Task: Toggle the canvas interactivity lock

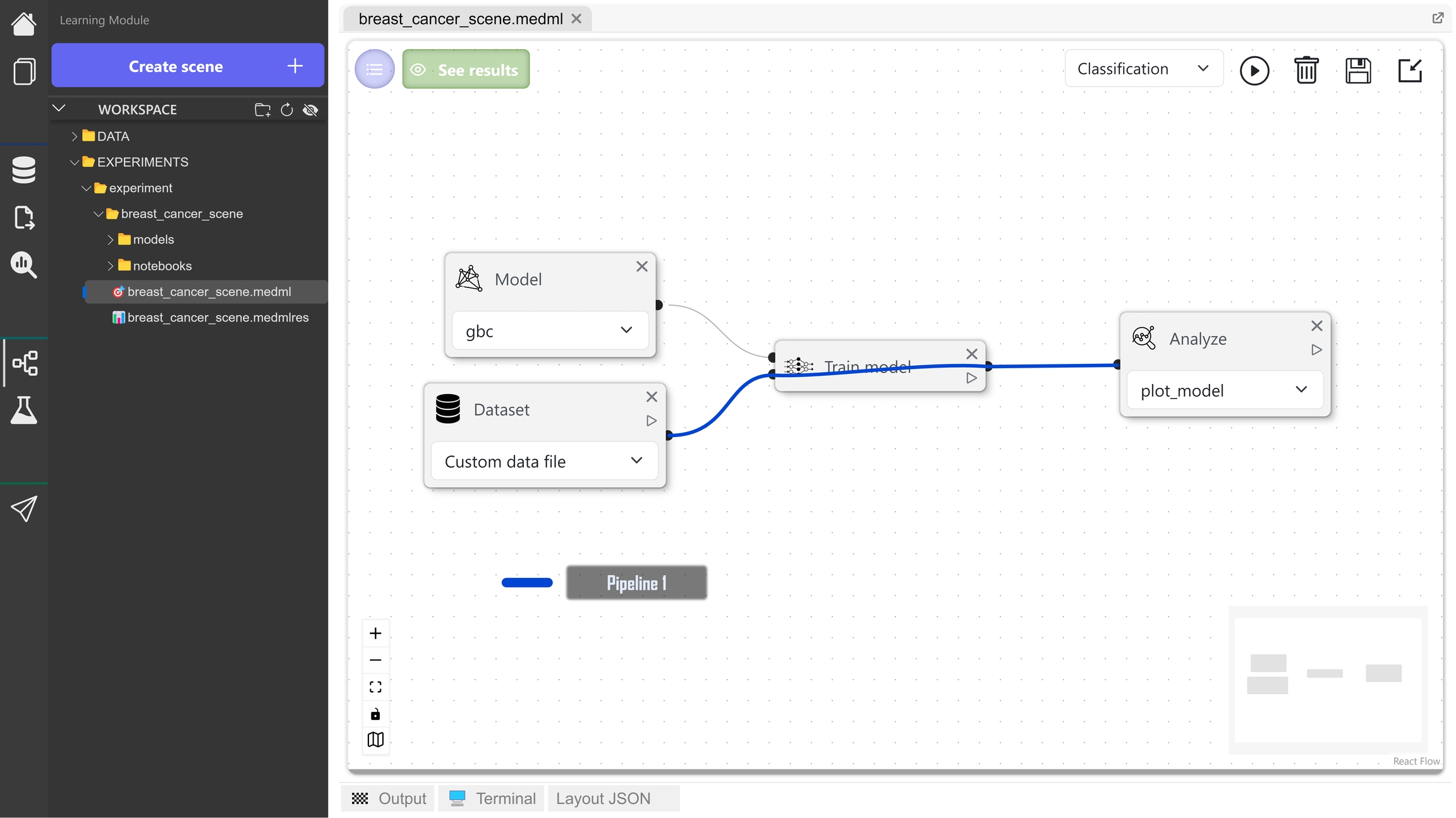Action: tap(375, 714)
